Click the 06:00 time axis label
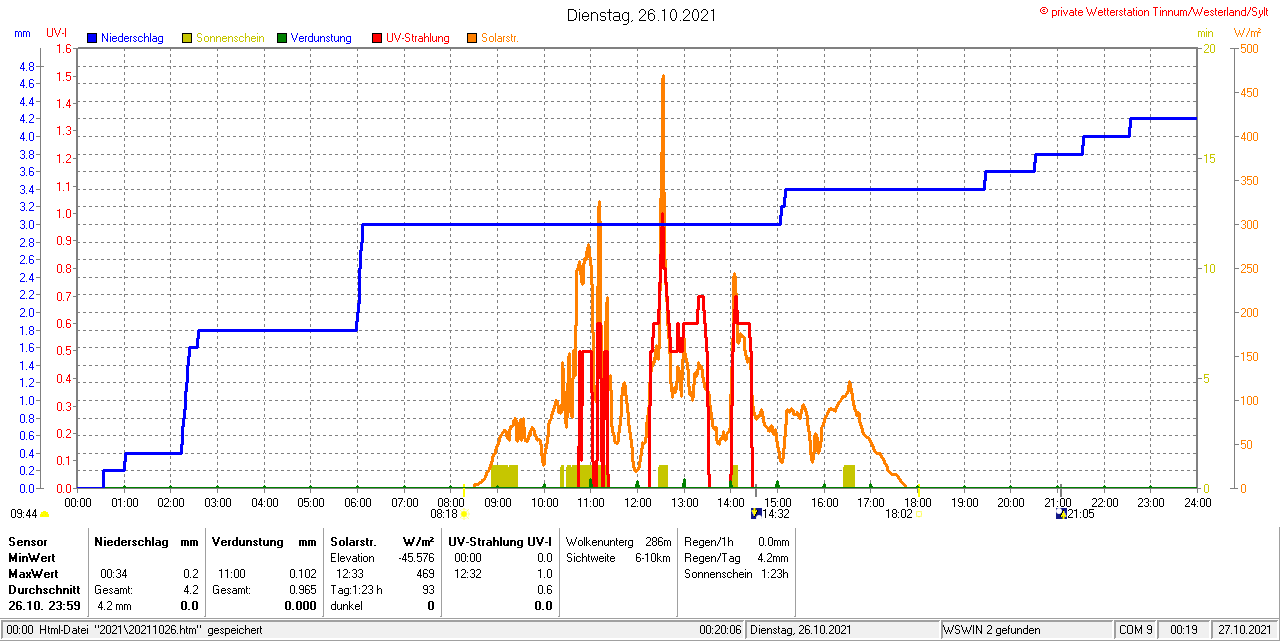The height and width of the screenshot is (641, 1280). [x=358, y=501]
